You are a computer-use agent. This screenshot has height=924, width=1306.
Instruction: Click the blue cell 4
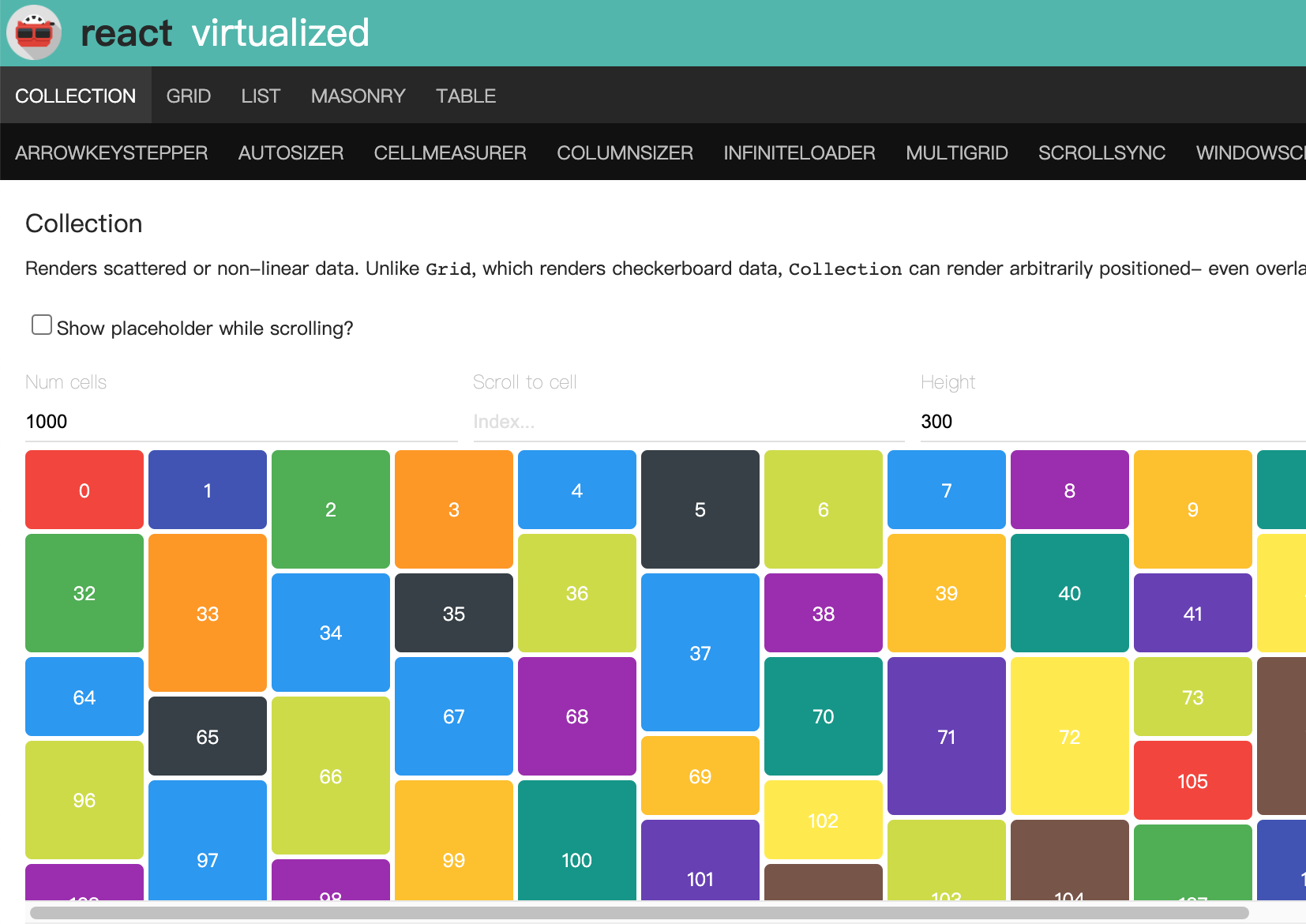pos(577,490)
